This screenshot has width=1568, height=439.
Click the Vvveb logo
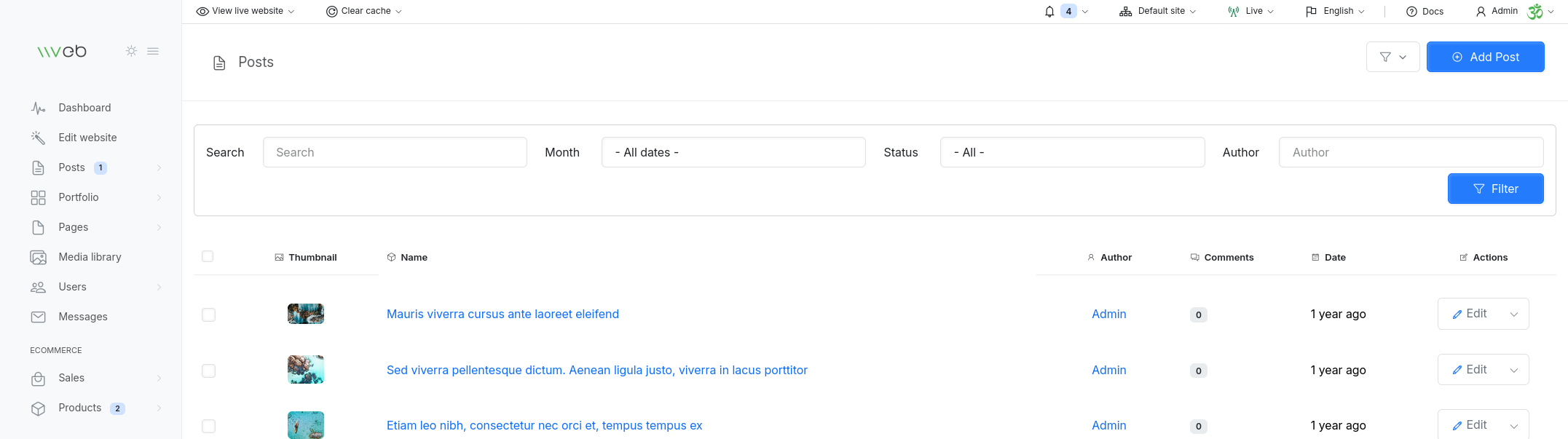(62, 51)
